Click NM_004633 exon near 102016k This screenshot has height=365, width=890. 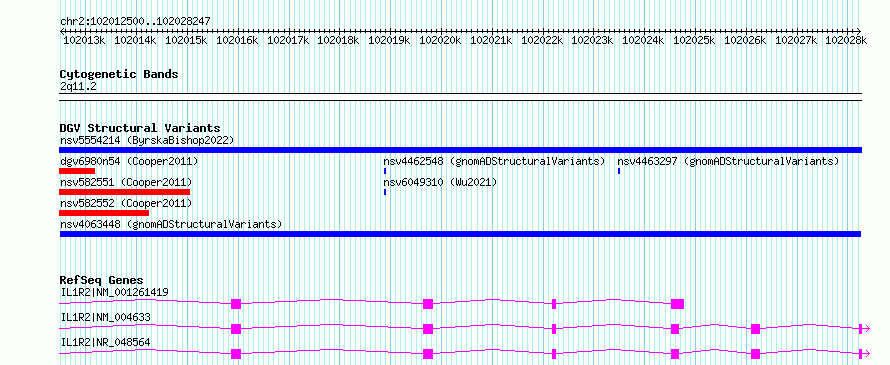pos(236,329)
